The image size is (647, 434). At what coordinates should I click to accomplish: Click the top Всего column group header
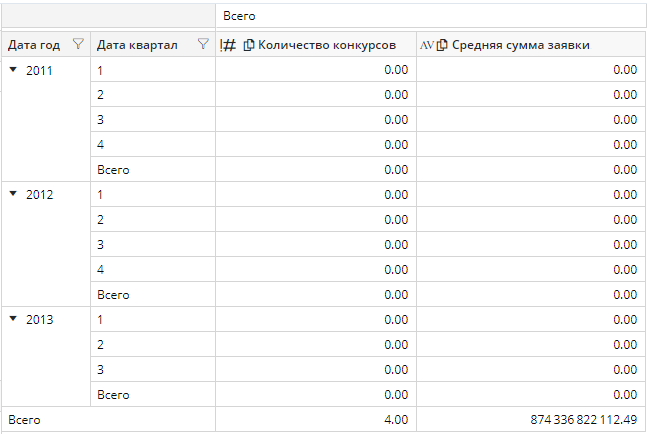click(x=240, y=16)
